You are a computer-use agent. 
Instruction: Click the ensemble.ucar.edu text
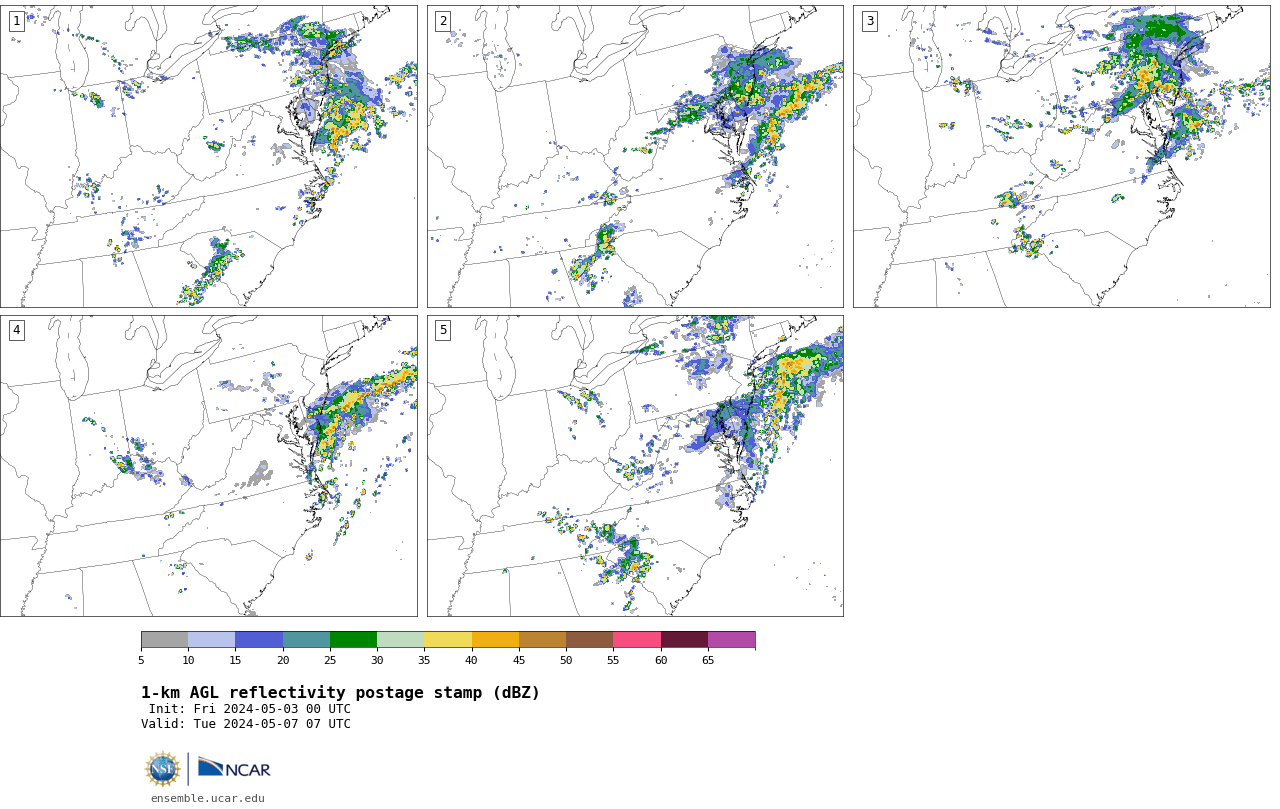pyautogui.click(x=208, y=798)
